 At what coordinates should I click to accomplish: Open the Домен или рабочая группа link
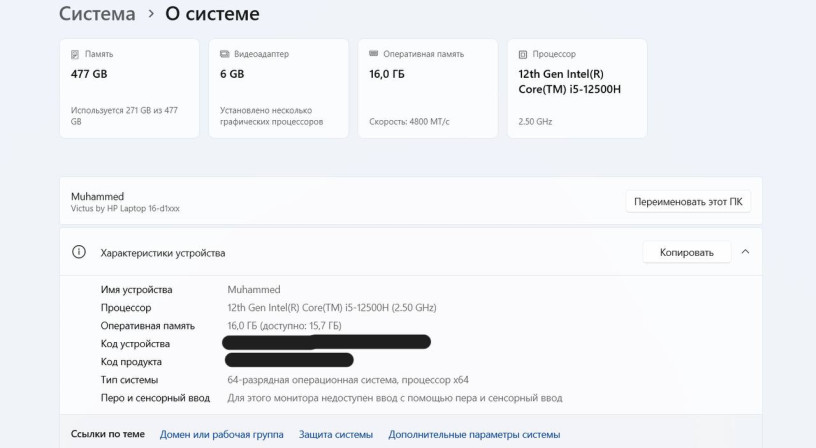click(x=221, y=435)
